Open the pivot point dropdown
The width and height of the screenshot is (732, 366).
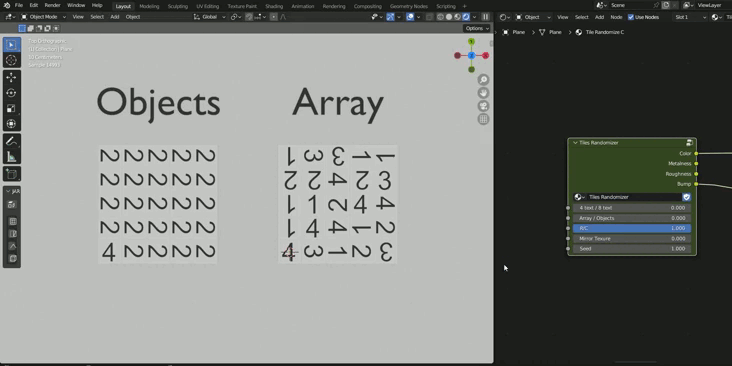[235, 17]
